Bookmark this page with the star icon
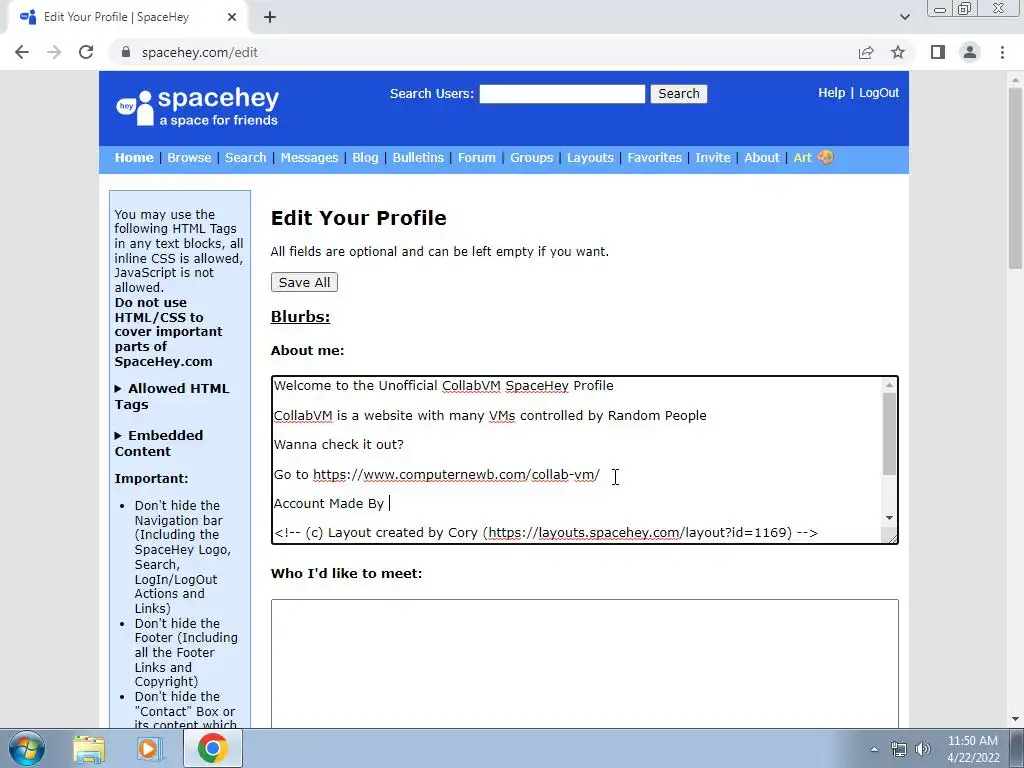 click(x=898, y=52)
